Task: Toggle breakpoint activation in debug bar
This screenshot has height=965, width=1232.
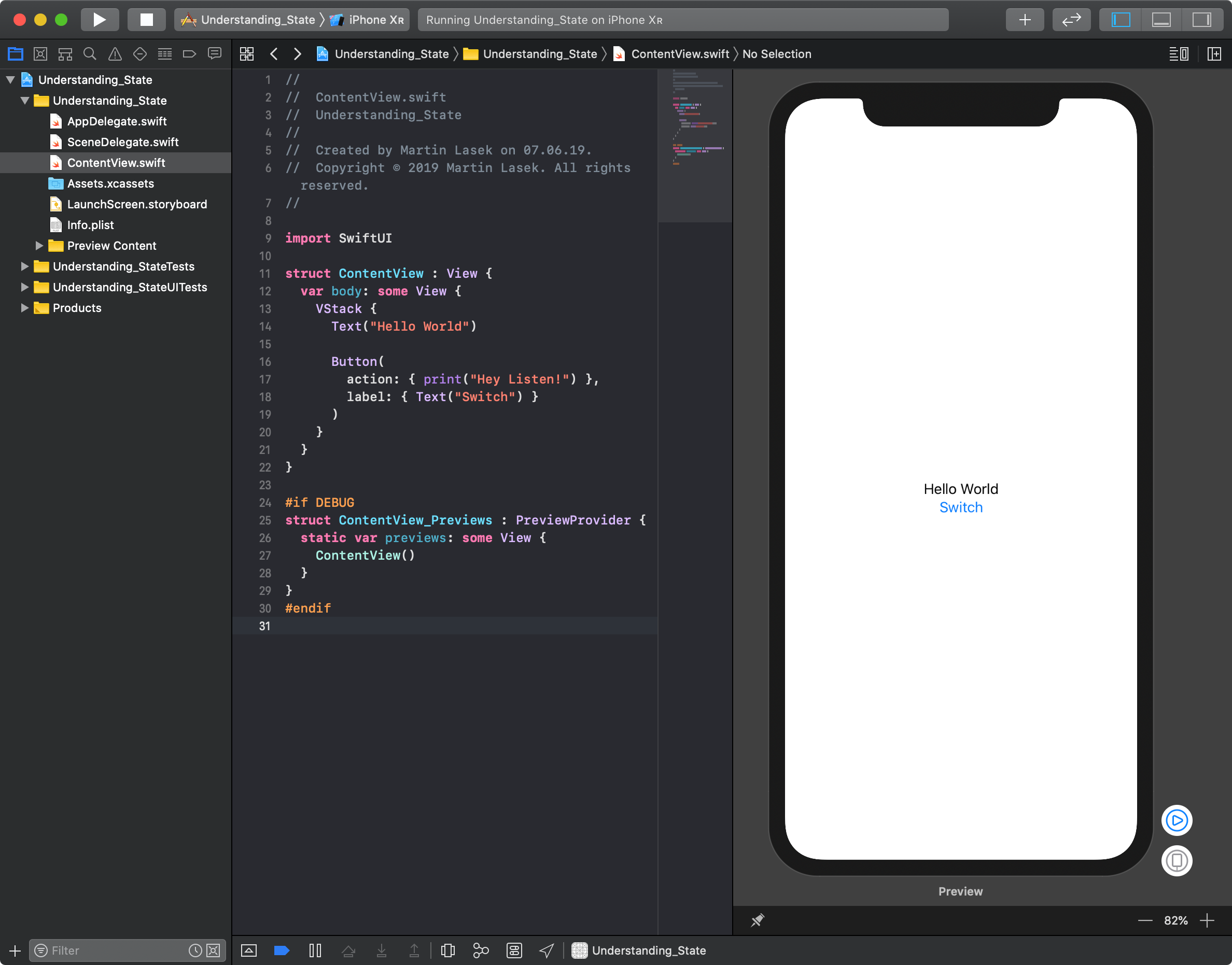Action: [x=282, y=950]
